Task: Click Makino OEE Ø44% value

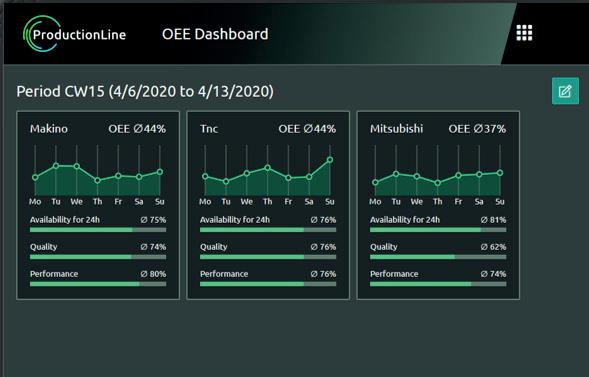Action: pyautogui.click(x=137, y=129)
